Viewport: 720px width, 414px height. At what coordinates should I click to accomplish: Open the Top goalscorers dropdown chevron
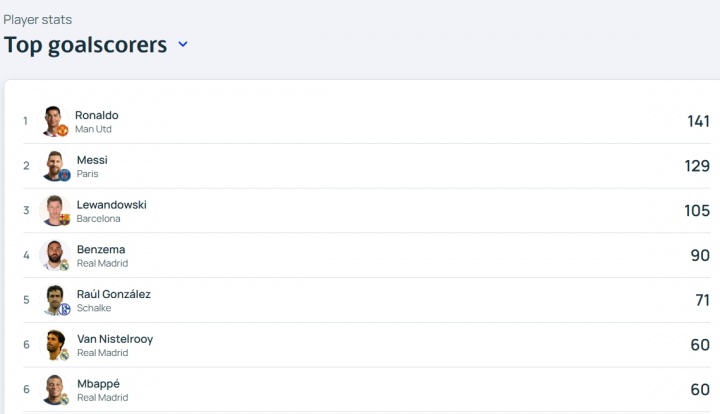point(183,44)
